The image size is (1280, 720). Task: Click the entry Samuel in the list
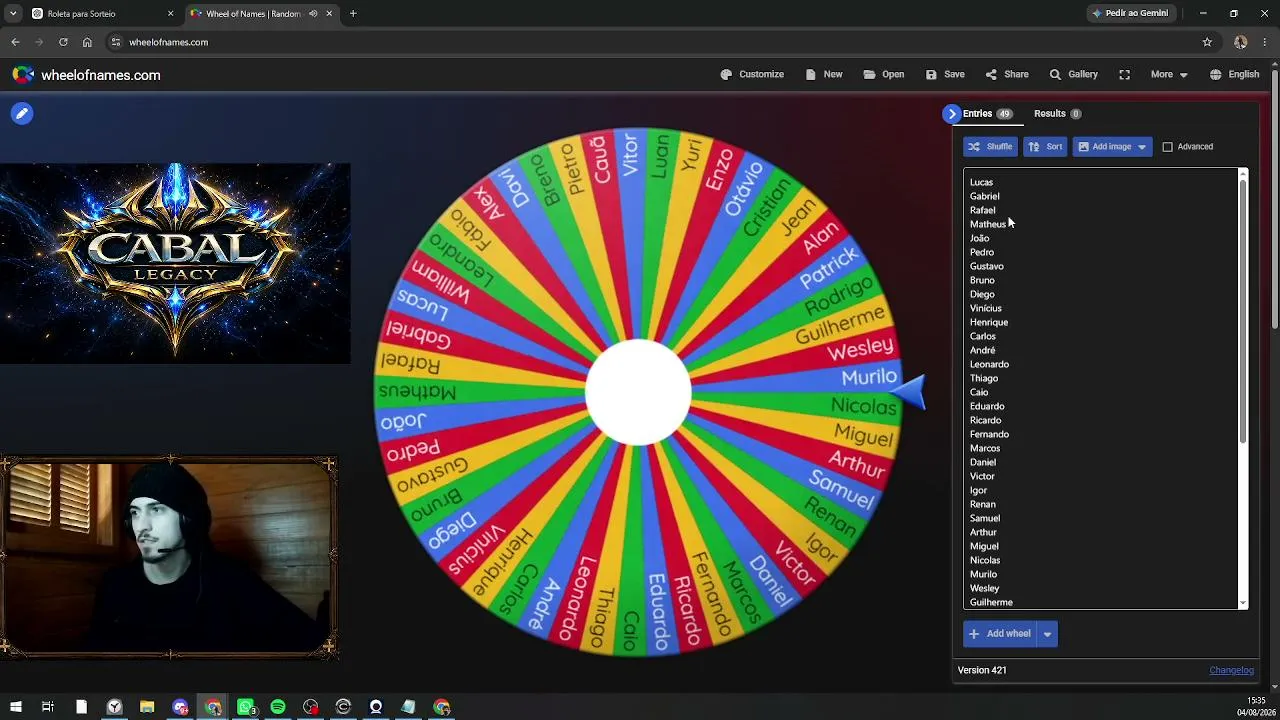[984, 519]
